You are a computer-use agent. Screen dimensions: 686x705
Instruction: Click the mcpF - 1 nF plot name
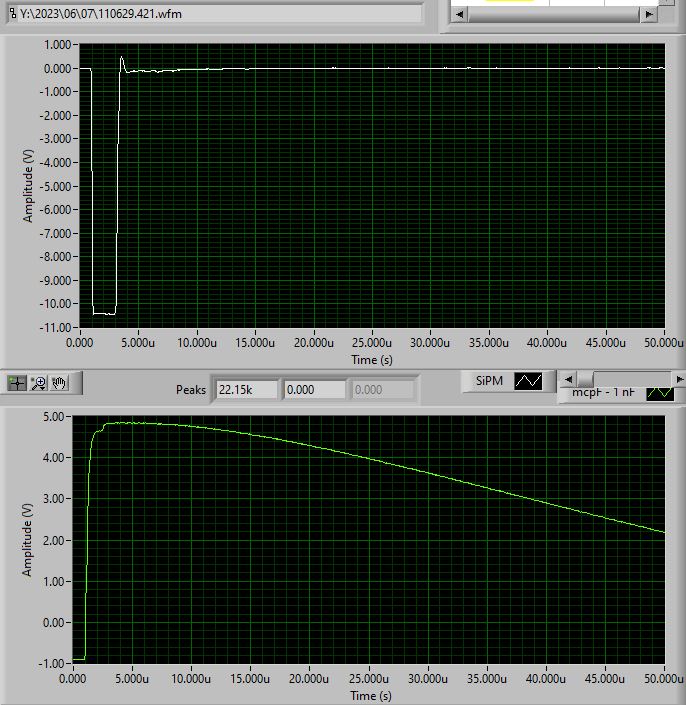[x=603, y=393]
